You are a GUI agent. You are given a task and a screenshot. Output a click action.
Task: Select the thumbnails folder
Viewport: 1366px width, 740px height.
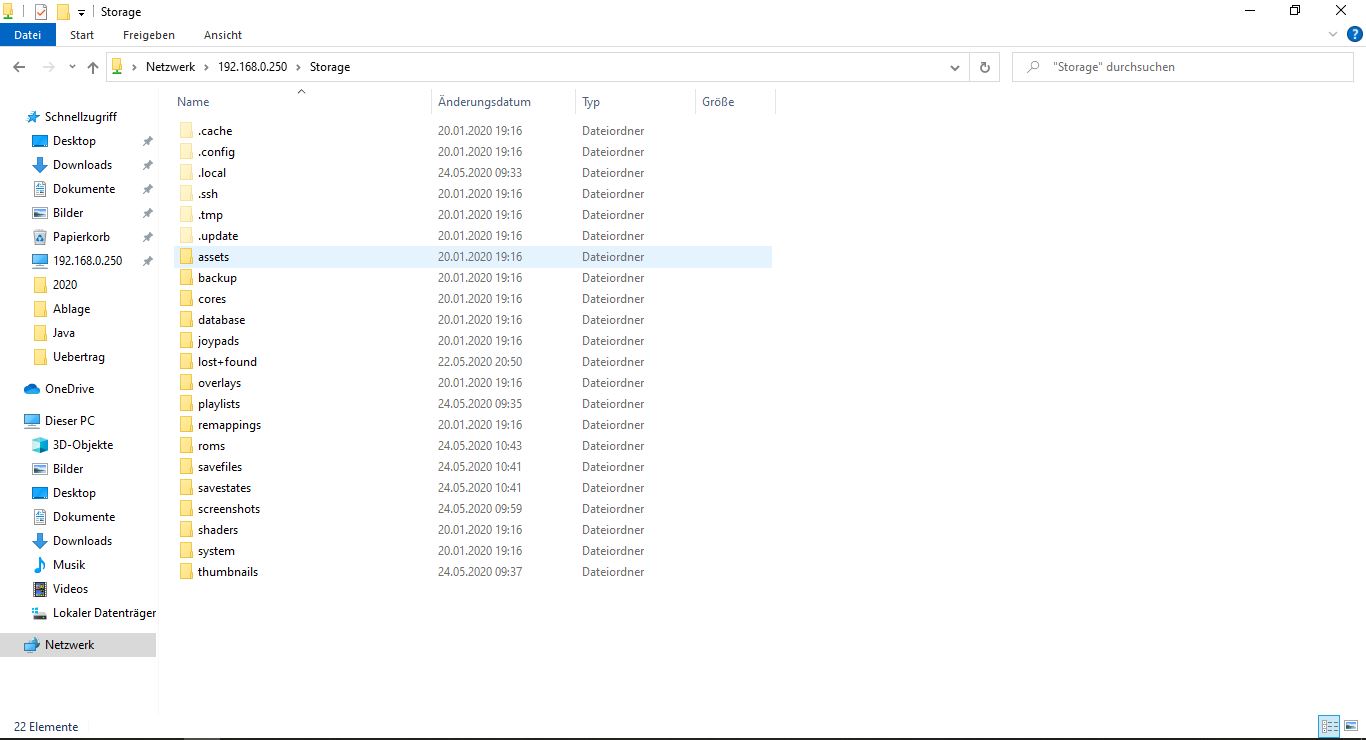(228, 572)
